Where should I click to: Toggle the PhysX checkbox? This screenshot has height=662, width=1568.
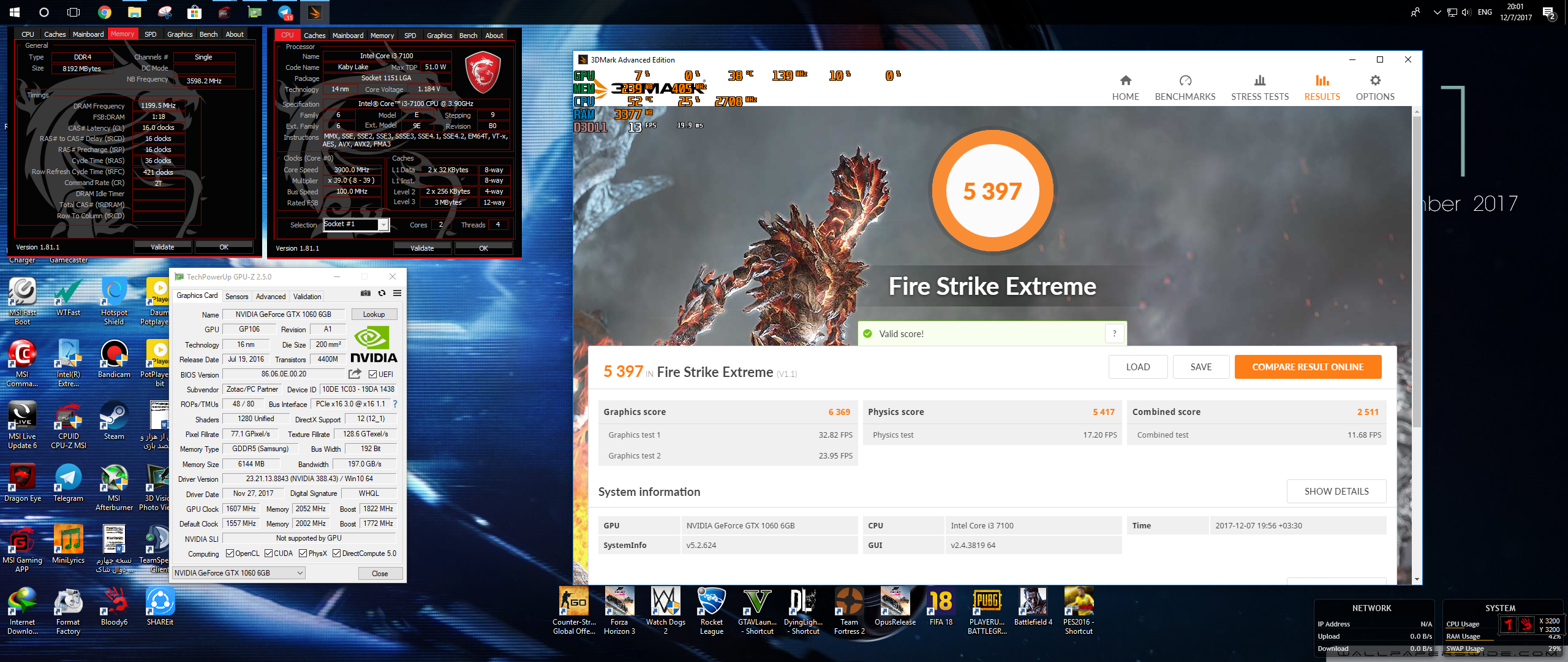click(303, 554)
